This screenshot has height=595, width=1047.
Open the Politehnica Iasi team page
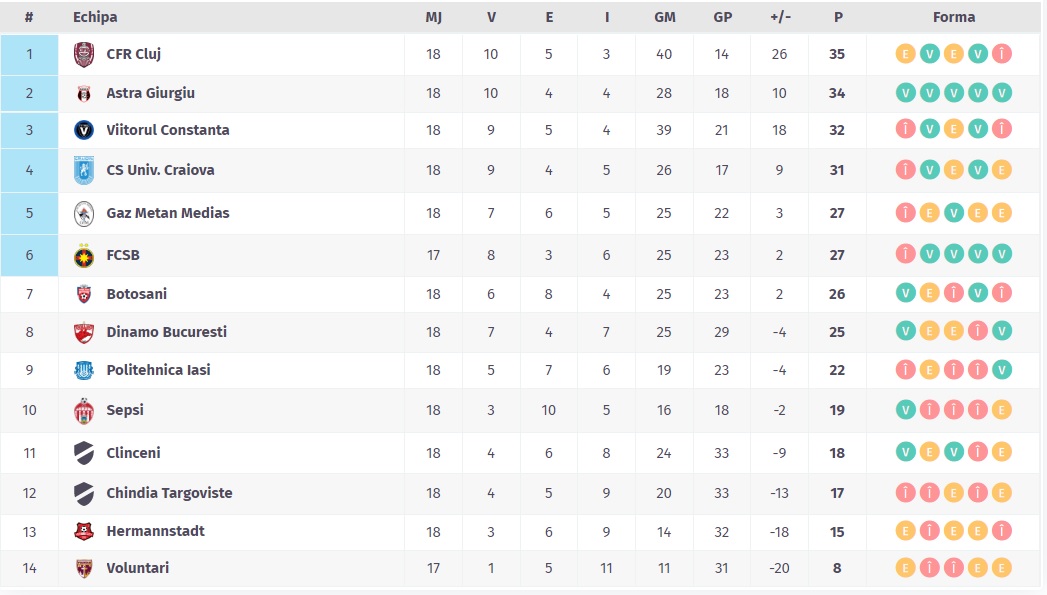click(x=158, y=370)
